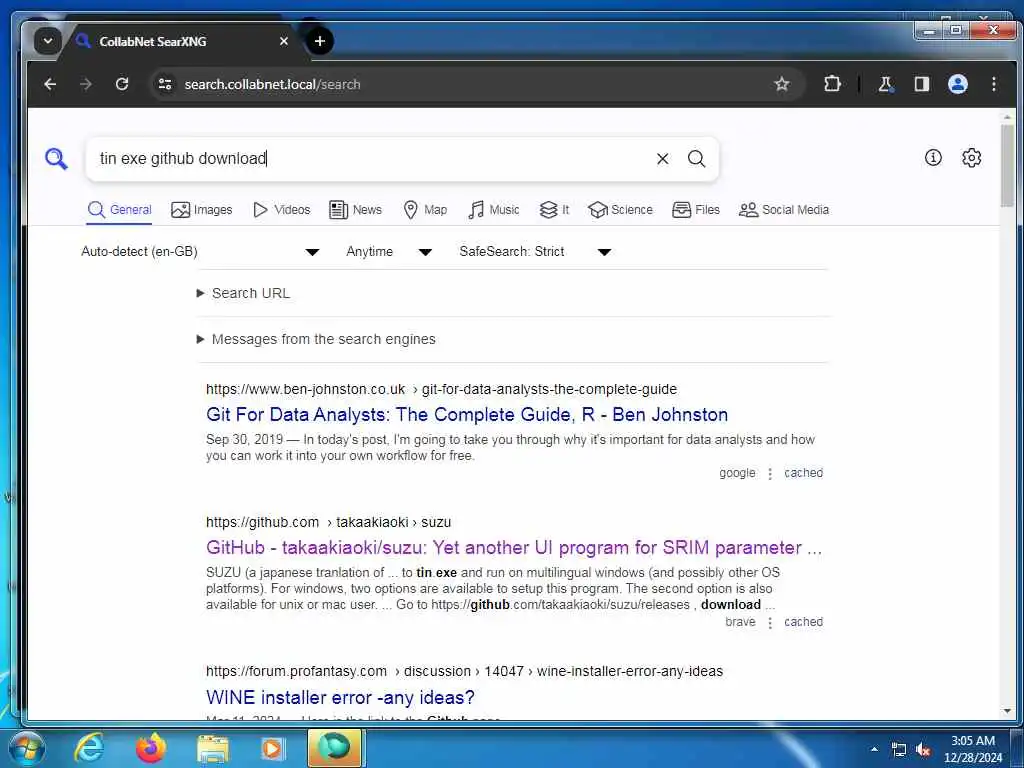Show hidden system tray icons
Screen dimensions: 1024x768
coord(874,749)
